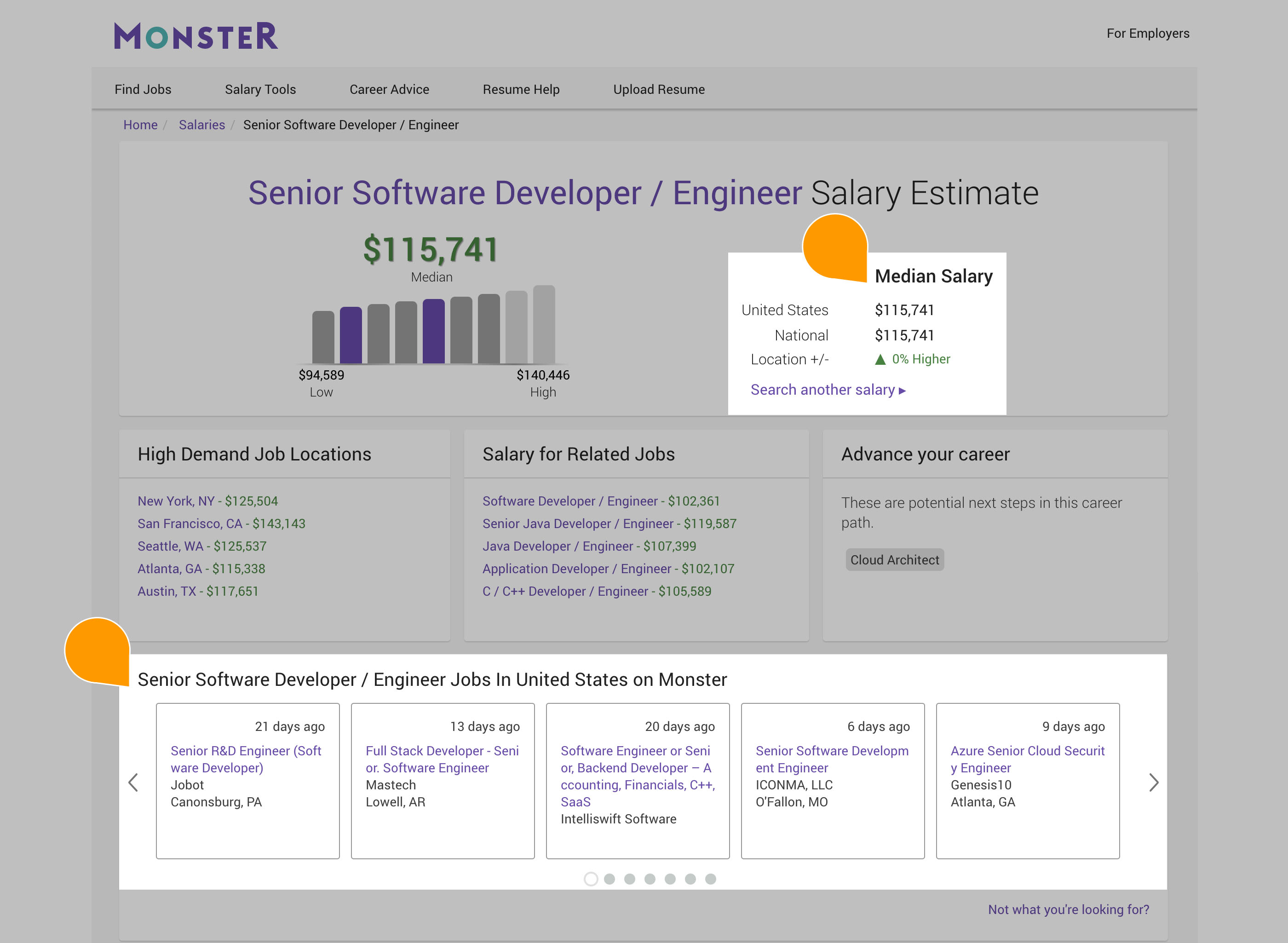Click Salaries breadcrumb link
The height and width of the screenshot is (943, 1288).
[201, 125]
